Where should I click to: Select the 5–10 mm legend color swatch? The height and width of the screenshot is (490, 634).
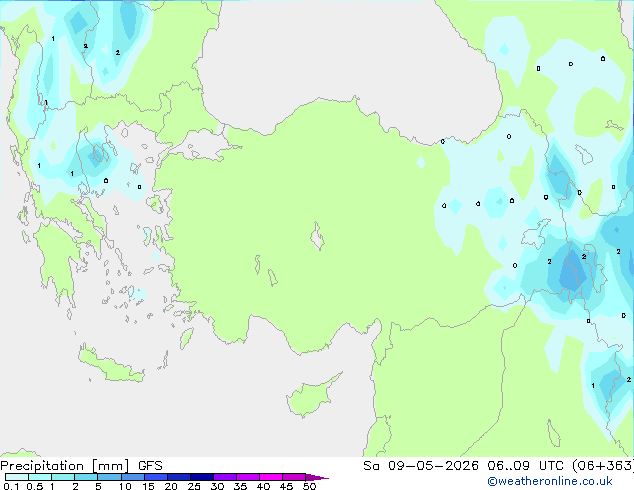coord(109,477)
